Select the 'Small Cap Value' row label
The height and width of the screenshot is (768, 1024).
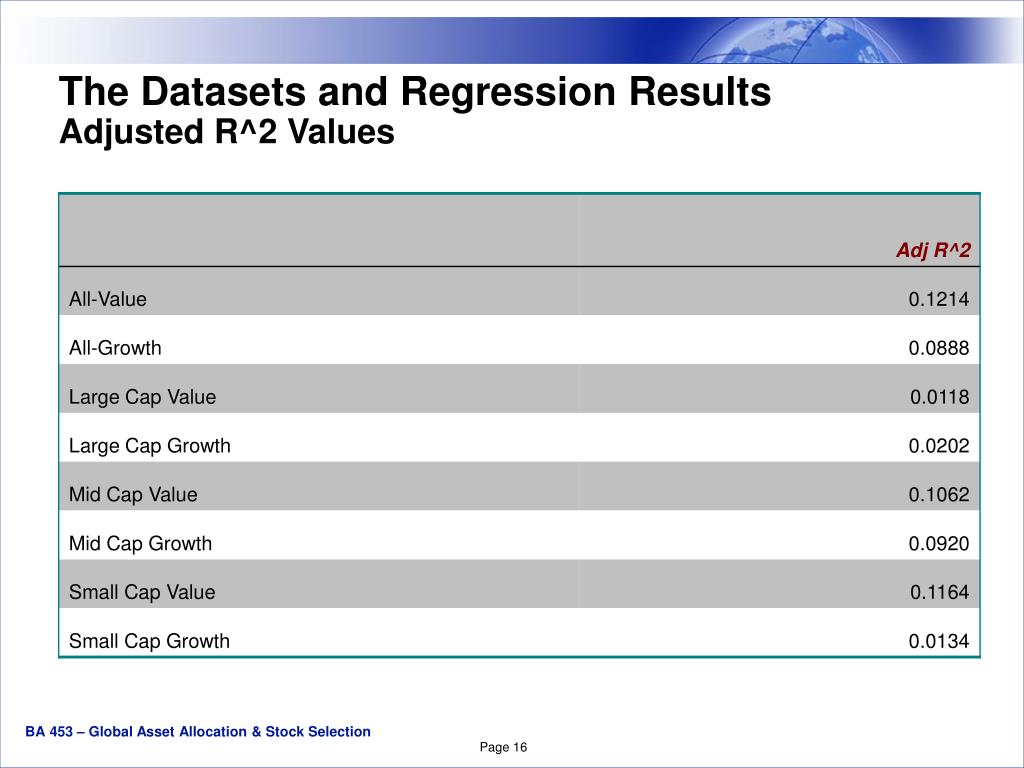142,592
